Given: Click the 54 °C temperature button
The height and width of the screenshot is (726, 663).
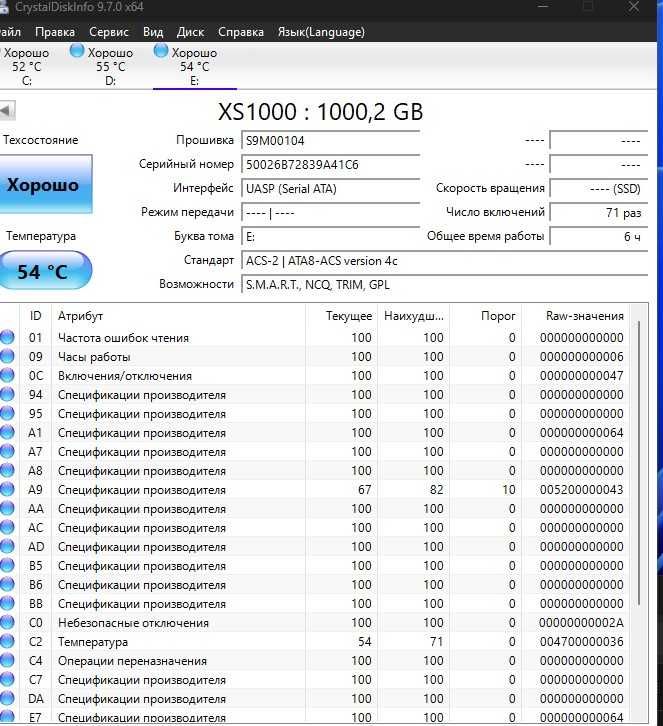Looking at the screenshot, I should pyautogui.click(x=45, y=271).
